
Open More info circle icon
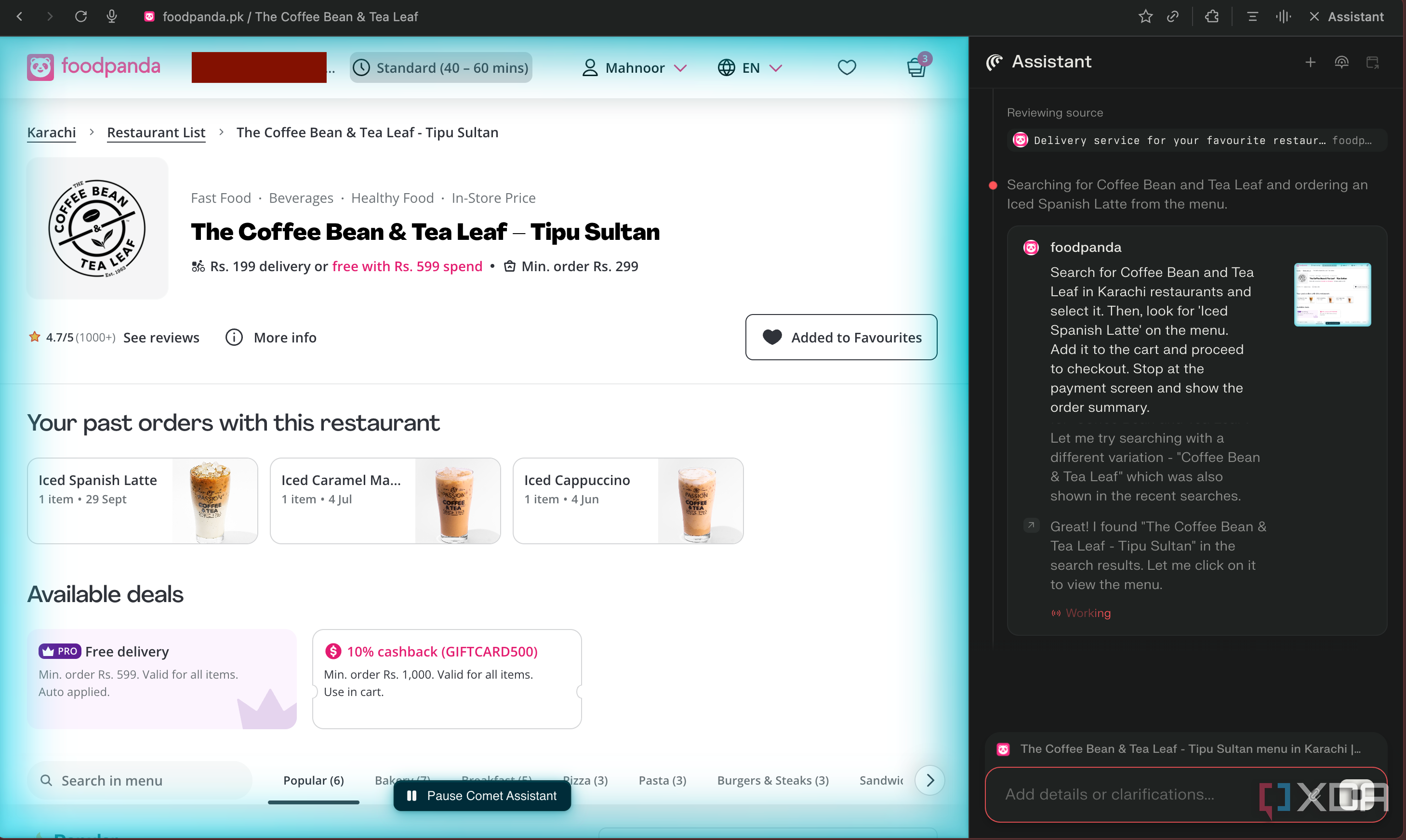click(234, 337)
